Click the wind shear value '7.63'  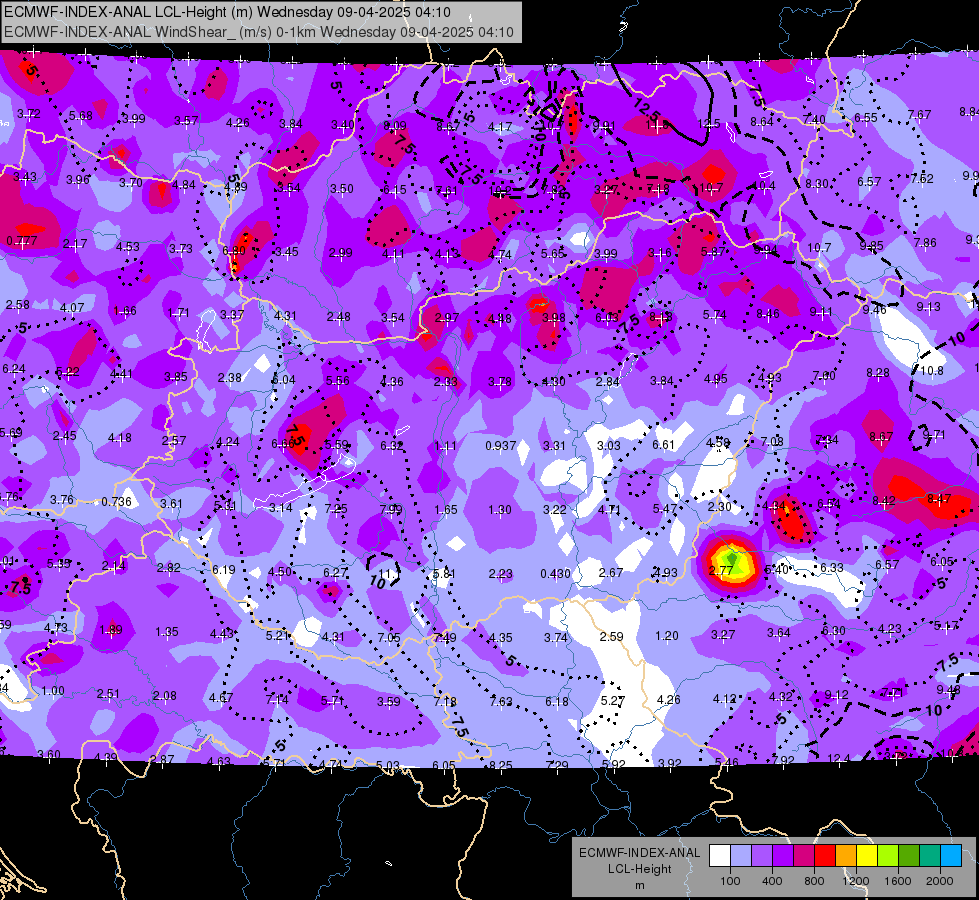click(x=501, y=701)
